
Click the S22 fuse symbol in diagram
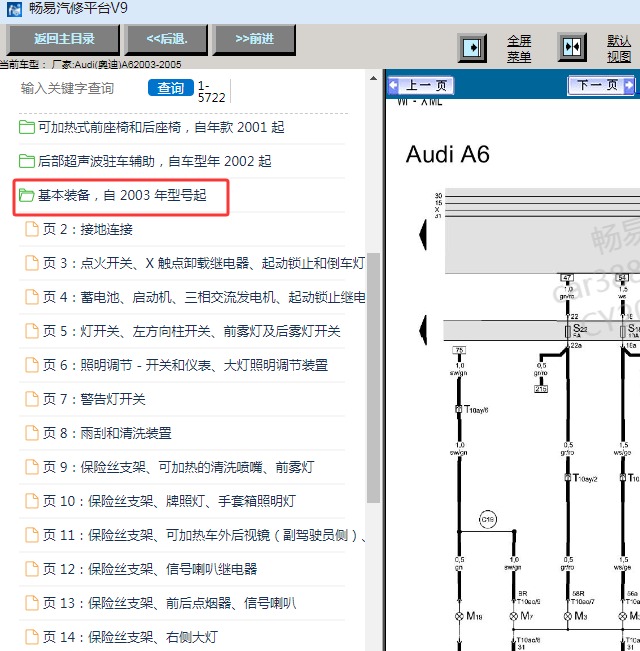pyautogui.click(x=567, y=331)
